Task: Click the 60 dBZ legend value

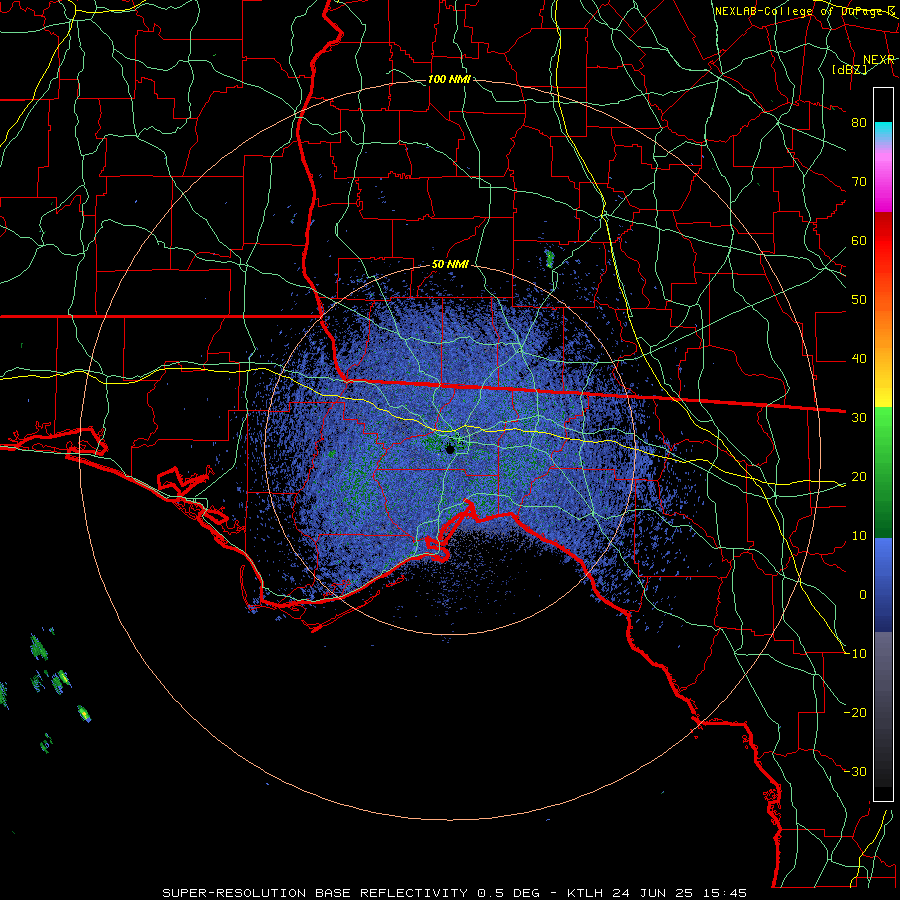Action: pyautogui.click(x=859, y=240)
